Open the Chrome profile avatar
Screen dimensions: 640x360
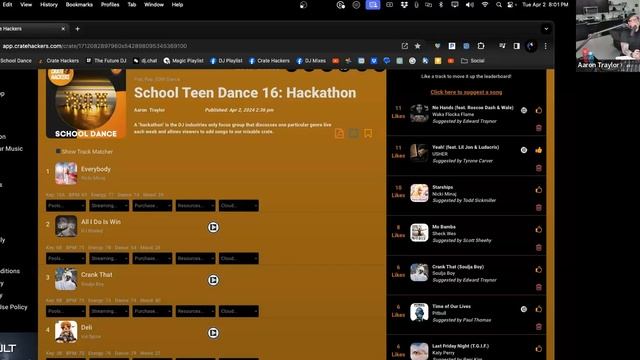point(531,46)
